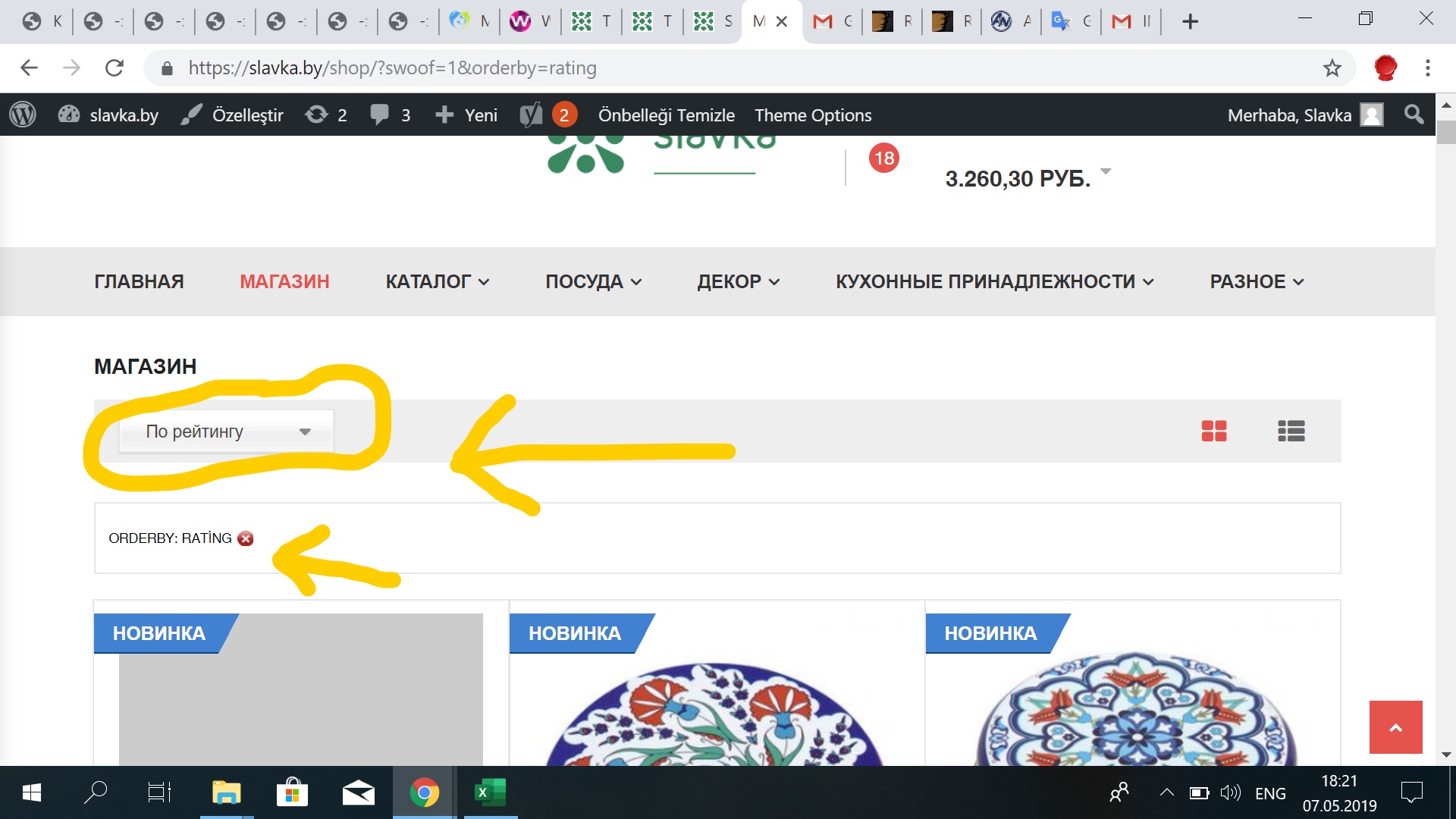This screenshot has width=1456, height=819.
Task: Open the WordPress logo menu
Action: (x=23, y=115)
